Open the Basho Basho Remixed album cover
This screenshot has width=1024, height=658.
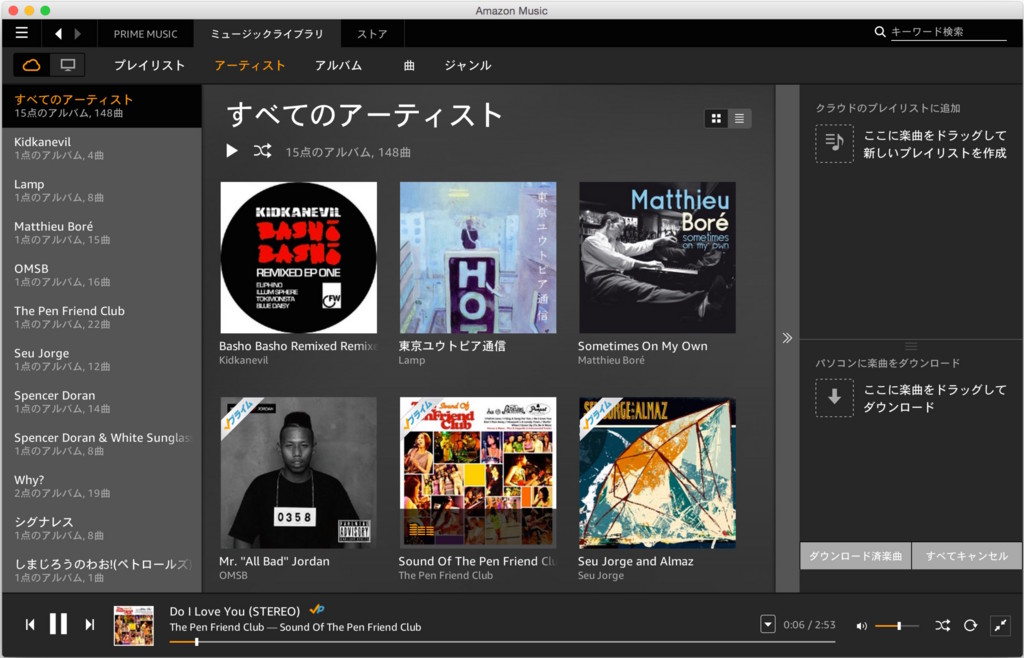point(298,257)
